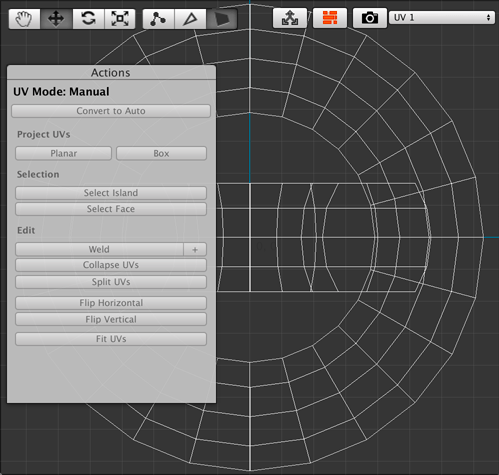This screenshot has height=475, width=499.
Task: Click Convert to Auto button
Action: coord(111,111)
